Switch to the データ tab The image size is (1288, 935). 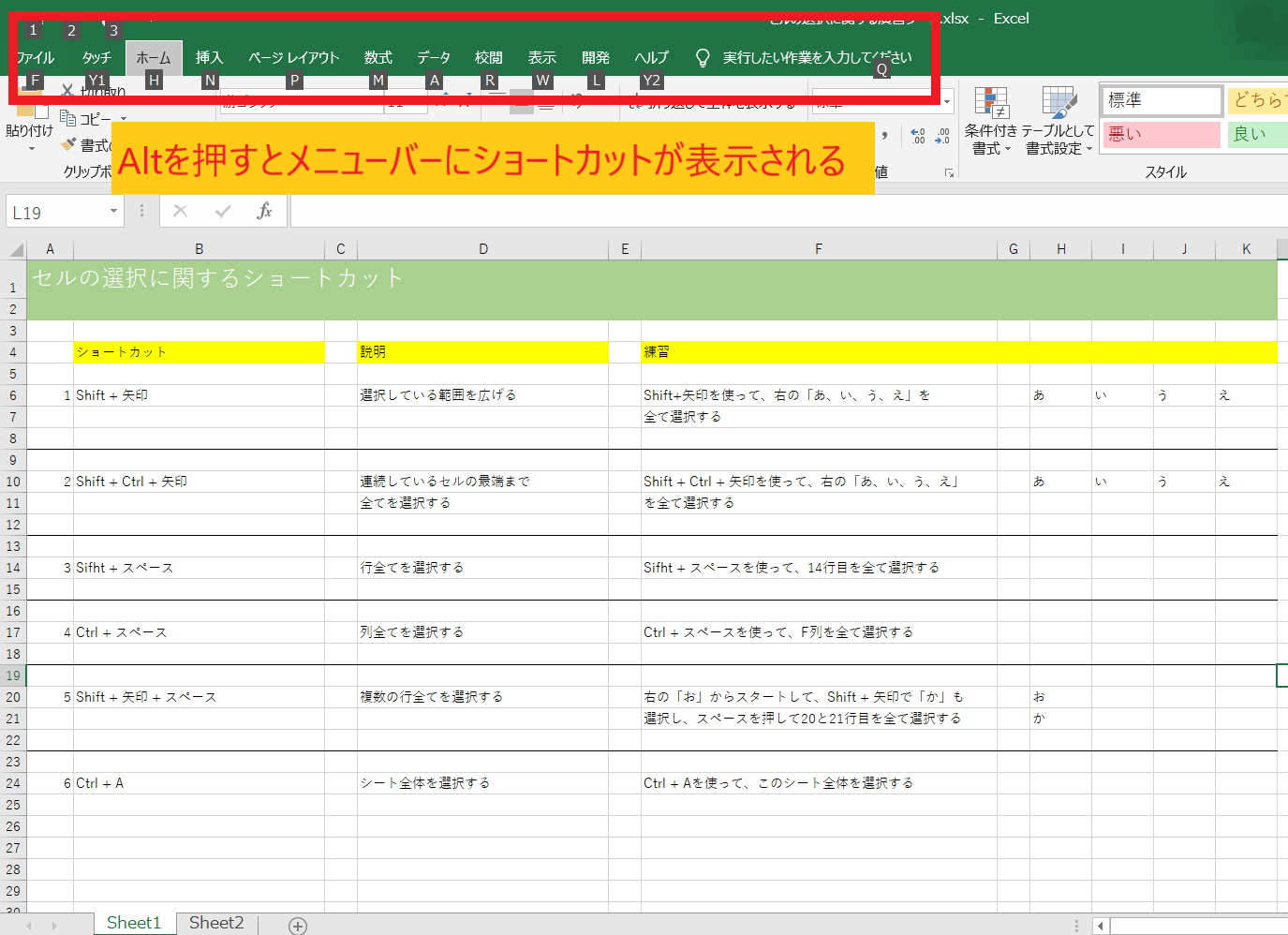pos(434,58)
